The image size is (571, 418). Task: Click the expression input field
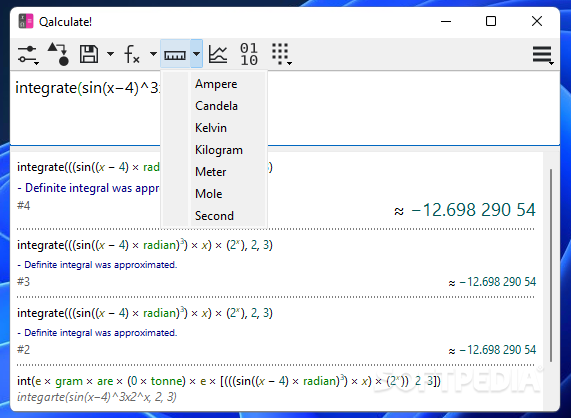285,109
